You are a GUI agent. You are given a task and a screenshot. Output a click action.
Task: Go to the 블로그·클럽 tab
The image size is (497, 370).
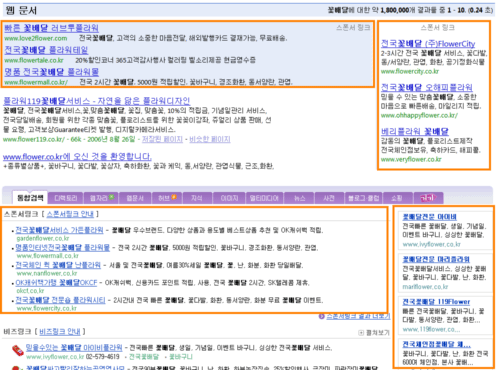(364, 198)
